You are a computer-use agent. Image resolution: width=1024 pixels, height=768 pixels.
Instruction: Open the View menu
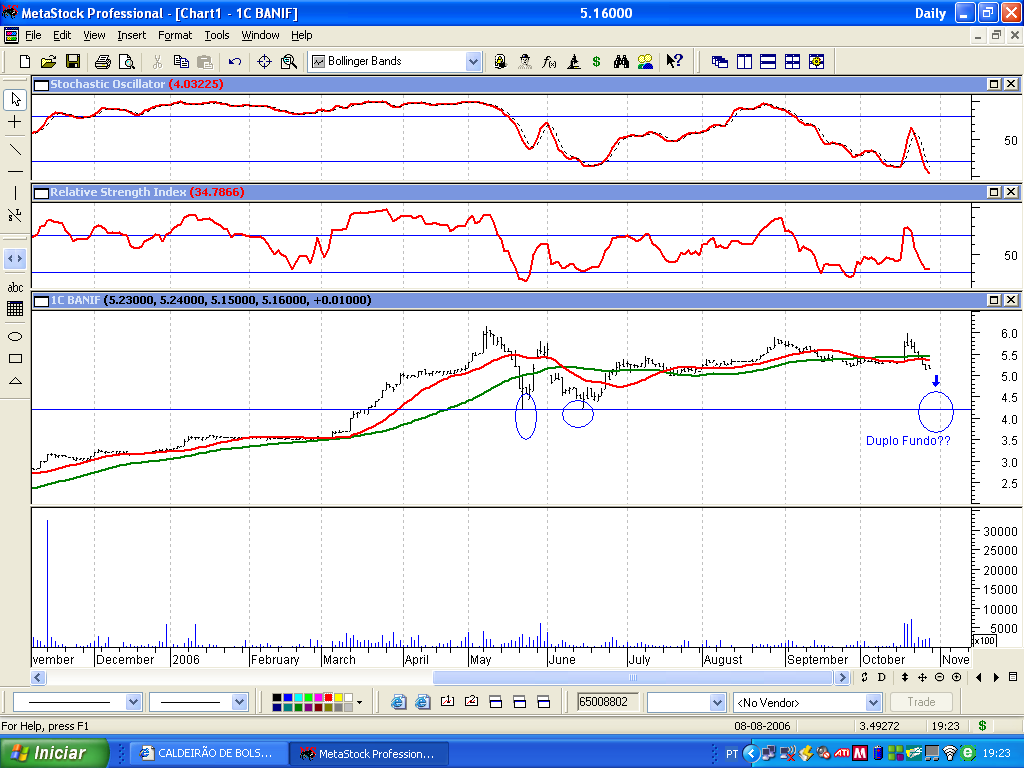[x=94, y=35]
